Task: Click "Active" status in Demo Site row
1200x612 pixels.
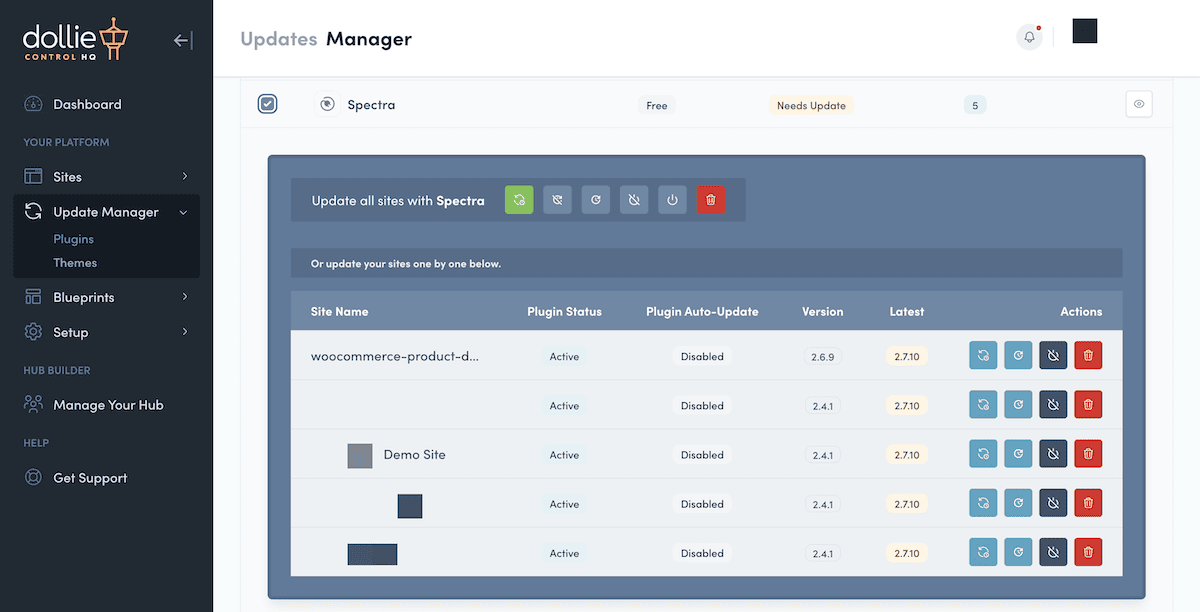Action: [x=564, y=455]
